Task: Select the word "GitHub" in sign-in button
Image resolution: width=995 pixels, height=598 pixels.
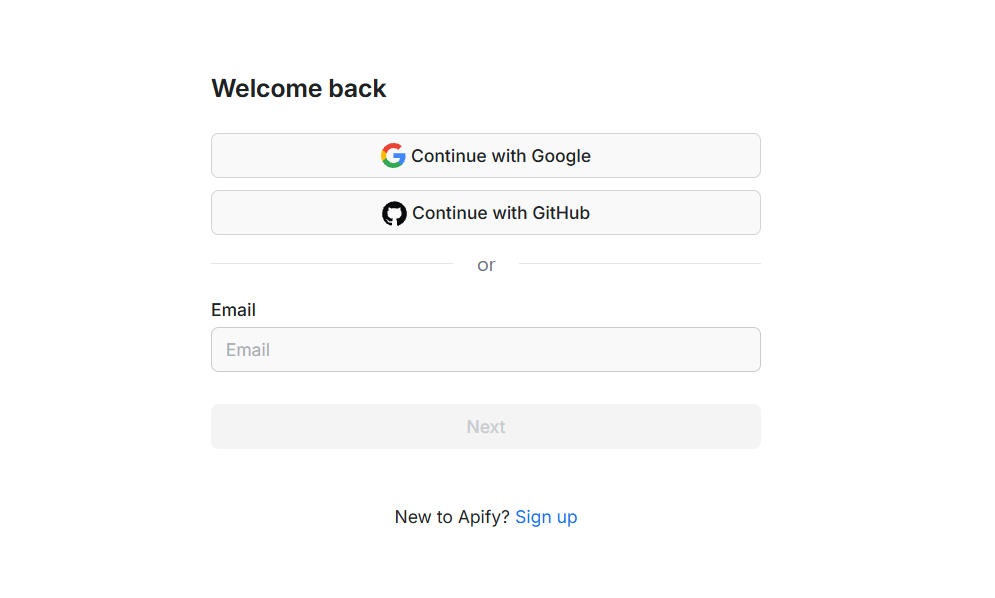Action: (561, 213)
